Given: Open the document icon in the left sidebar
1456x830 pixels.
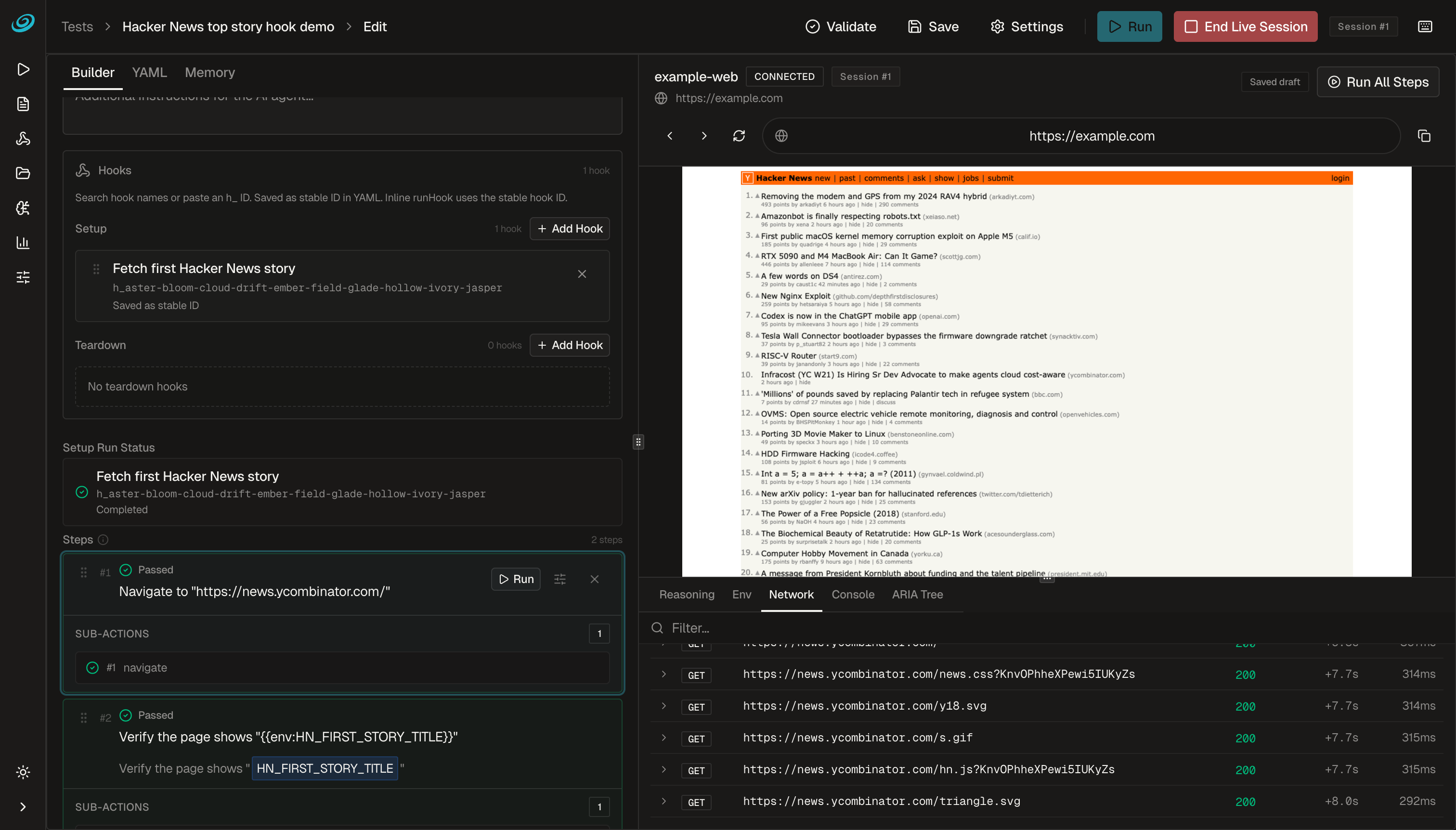Looking at the screenshot, I should coord(23,104).
